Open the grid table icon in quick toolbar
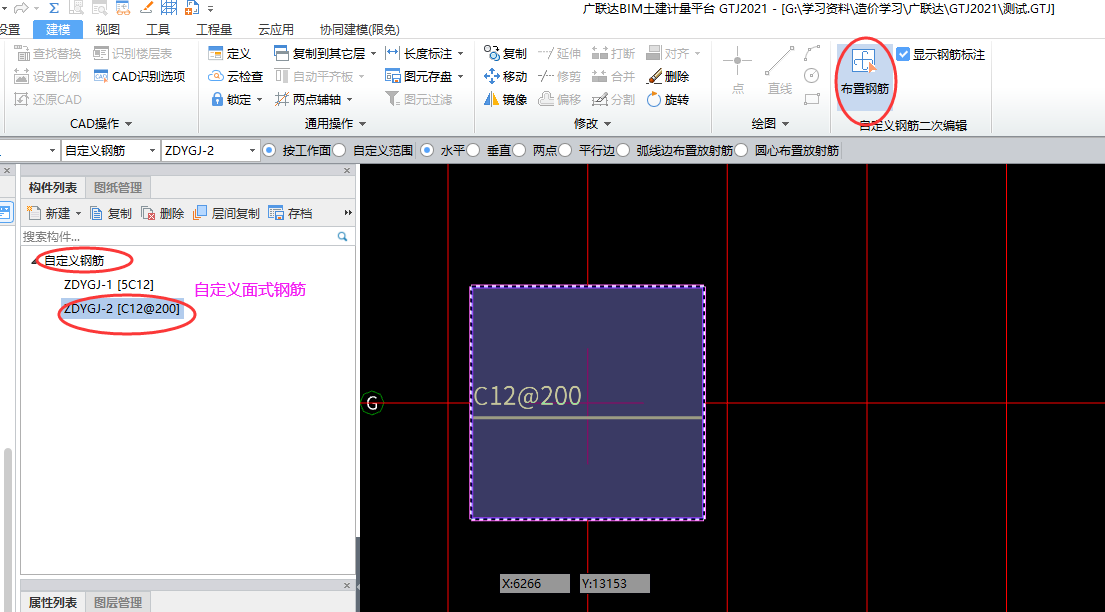Image resolution: width=1105 pixels, height=612 pixels. 168,8
